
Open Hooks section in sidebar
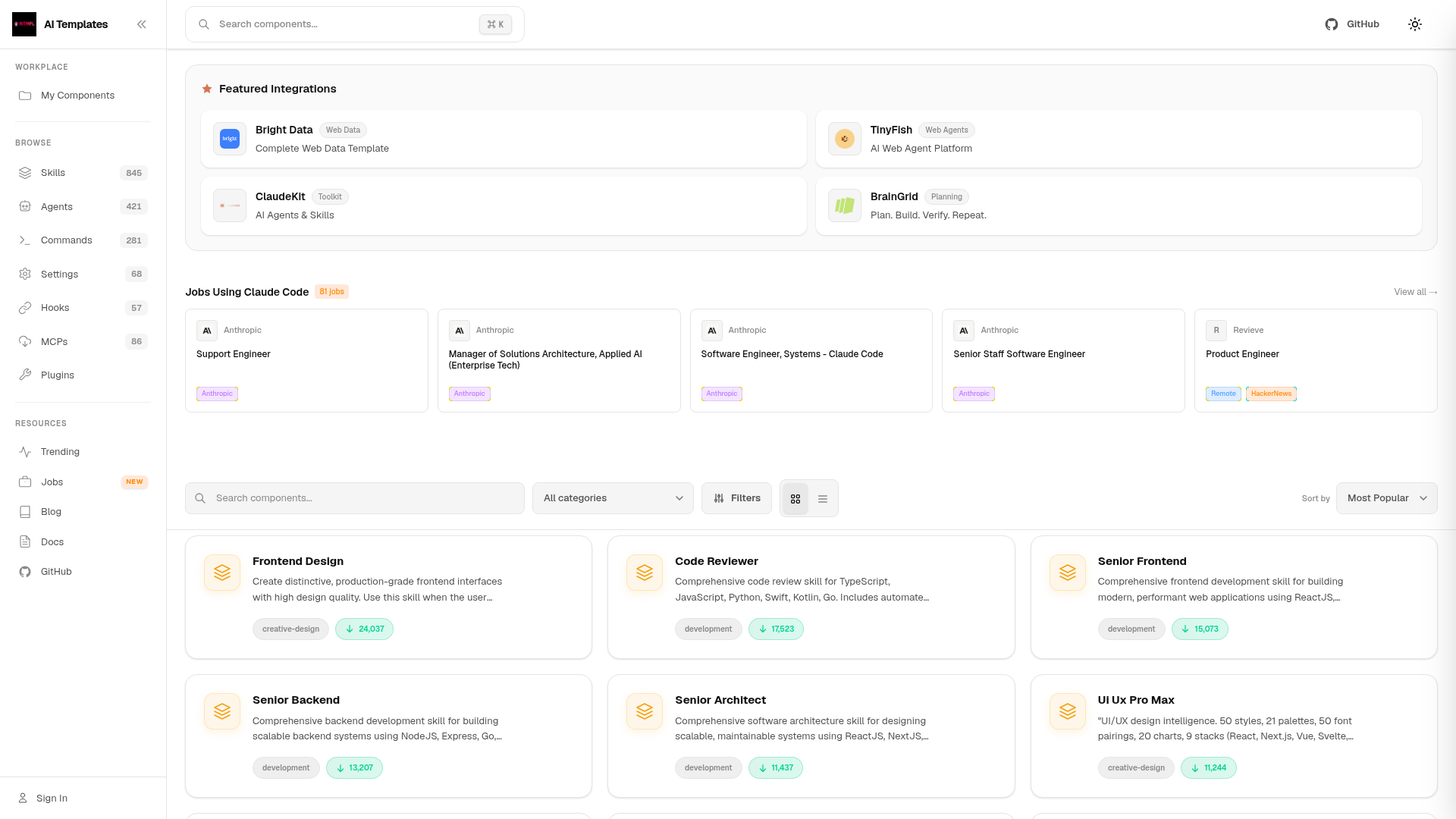click(x=83, y=308)
